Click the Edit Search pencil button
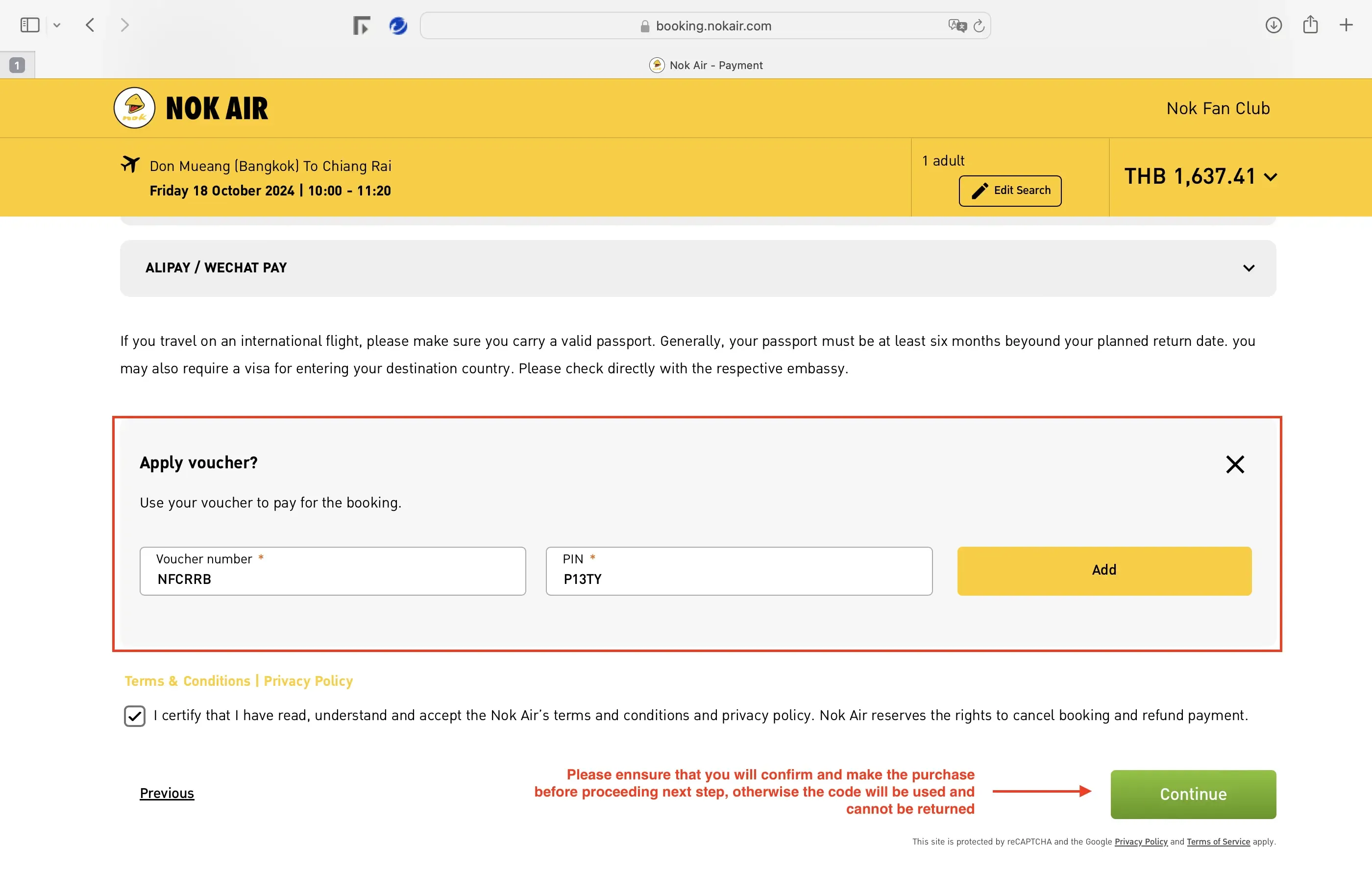1372x871 pixels. click(1009, 191)
